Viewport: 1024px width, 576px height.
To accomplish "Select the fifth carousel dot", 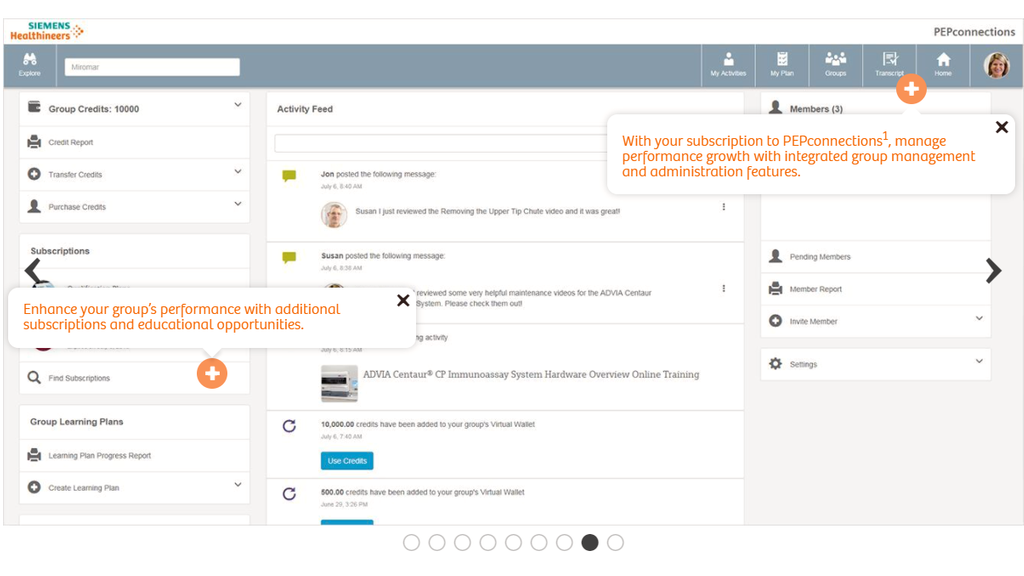I will click(513, 542).
